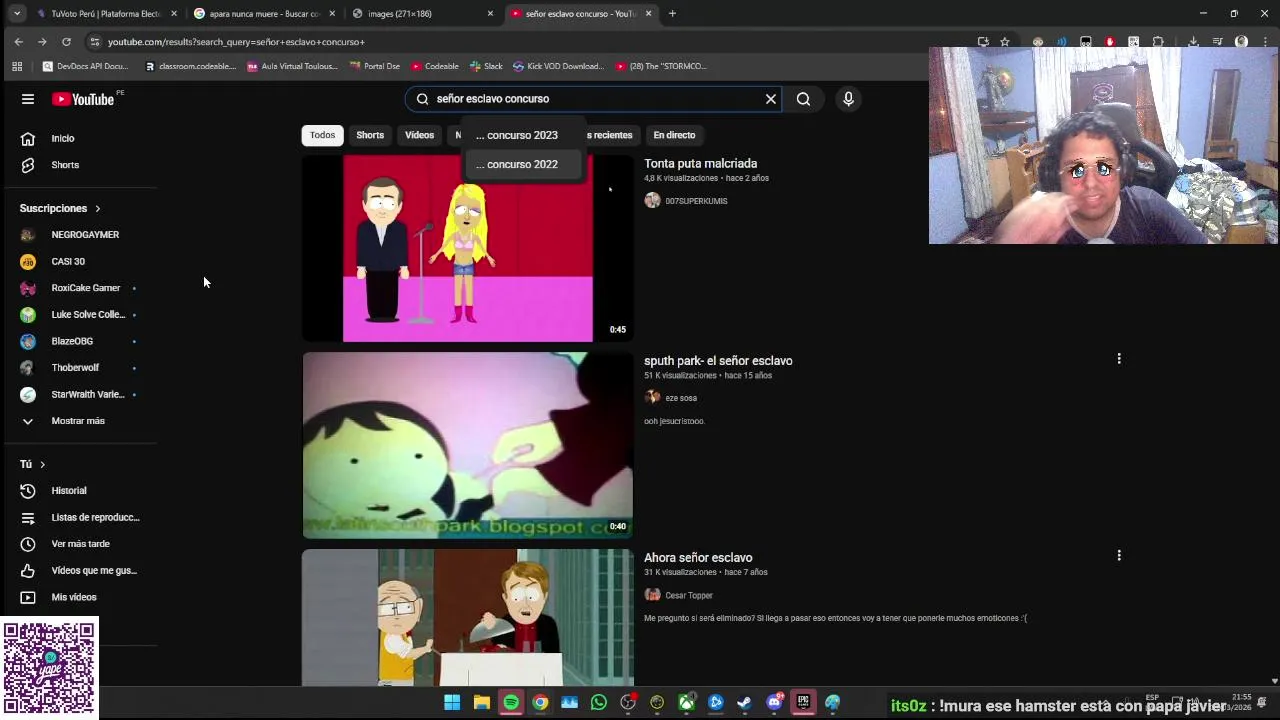1280x720 pixels.
Task: Open Windows Start menu
Action: pos(452,703)
